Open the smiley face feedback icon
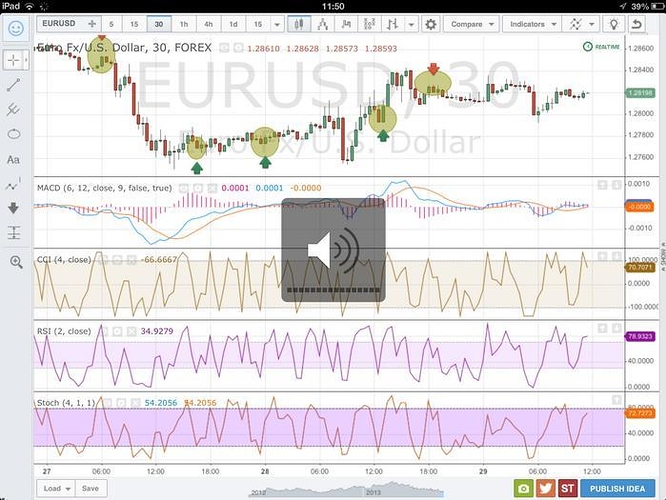666x500 pixels. (16, 28)
